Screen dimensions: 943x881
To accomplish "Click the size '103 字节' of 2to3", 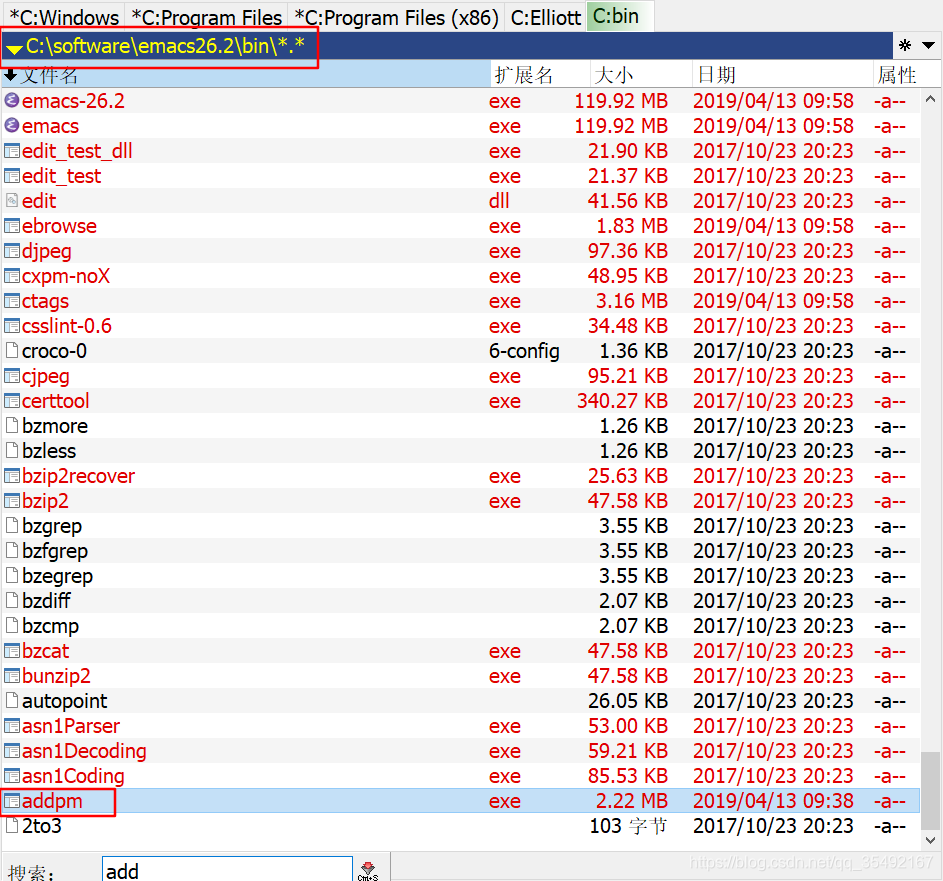I will pyautogui.click(x=628, y=826).
